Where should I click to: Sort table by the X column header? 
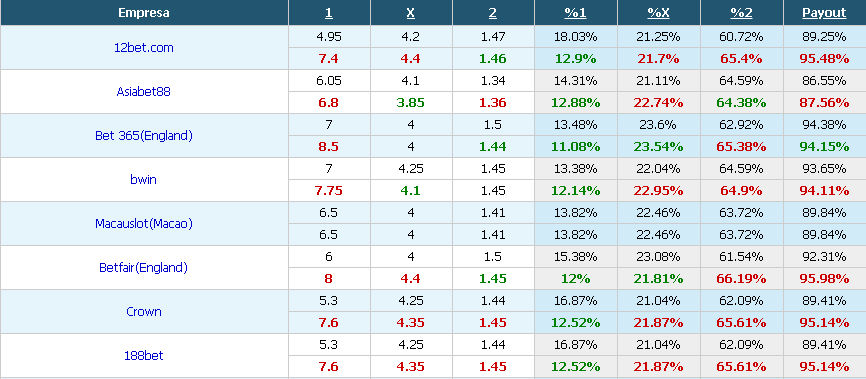(411, 13)
